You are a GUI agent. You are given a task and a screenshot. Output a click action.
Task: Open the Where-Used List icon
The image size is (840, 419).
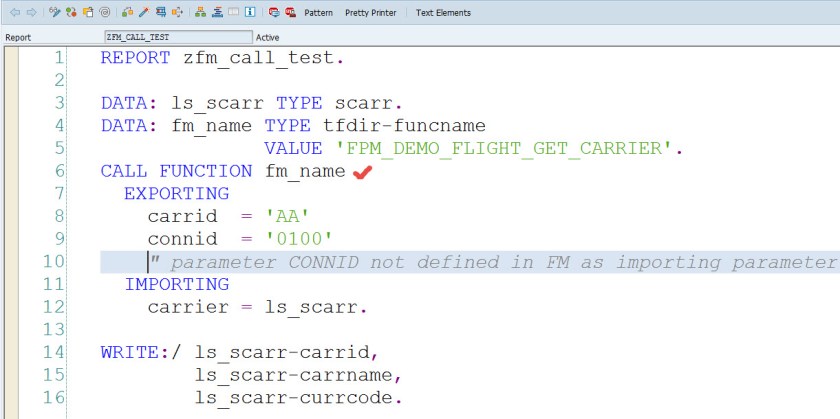(177, 12)
